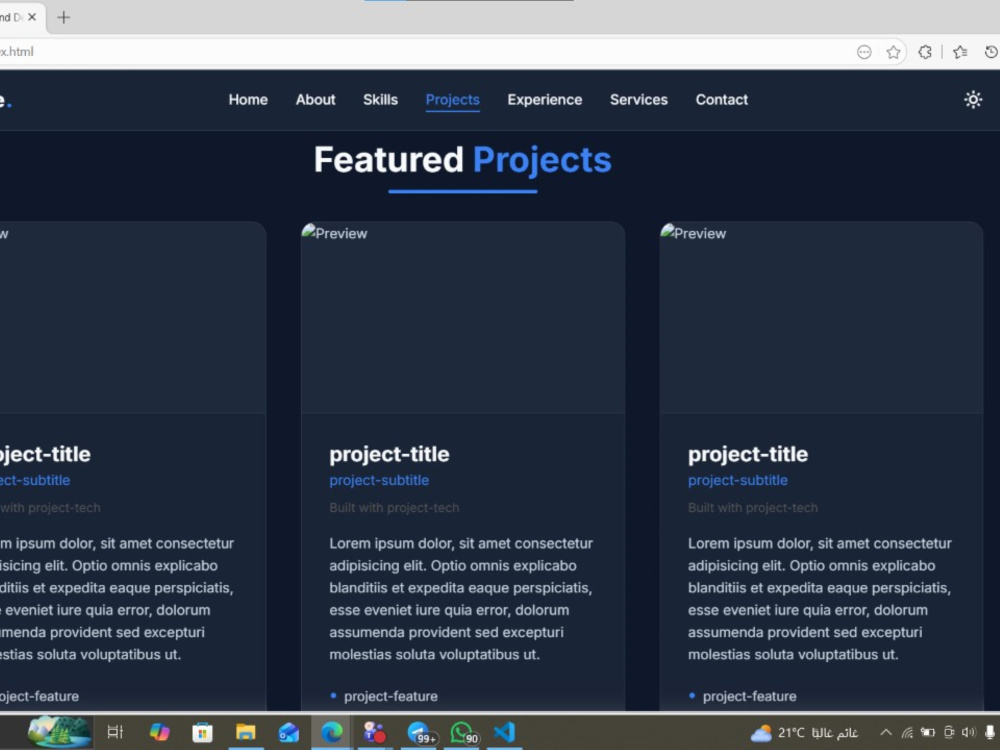Go to the Home nav link
Viewport: 1000px width, 750px height.
tap(248, 99)
